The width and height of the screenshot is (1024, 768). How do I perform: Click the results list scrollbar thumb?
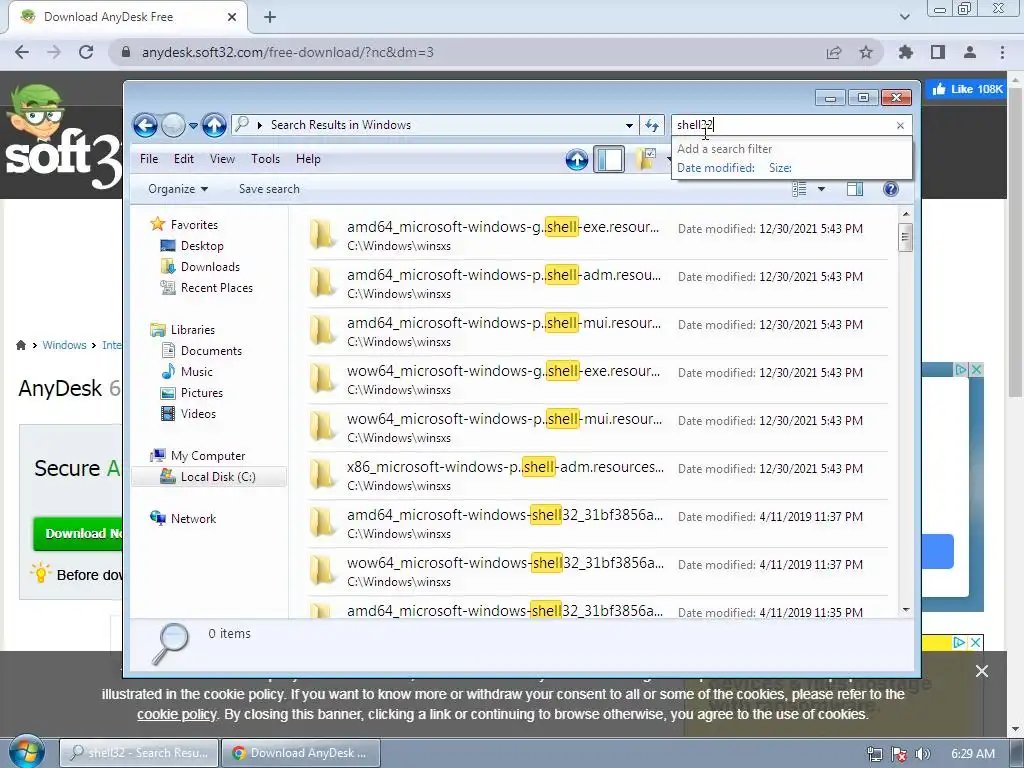[x=905, y=237]
